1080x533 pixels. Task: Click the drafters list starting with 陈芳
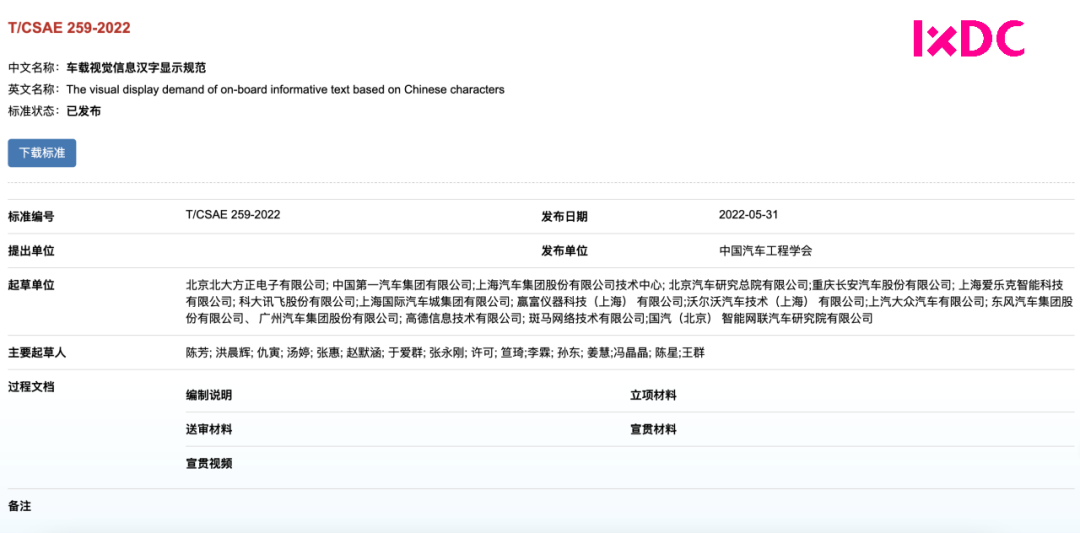445,353
